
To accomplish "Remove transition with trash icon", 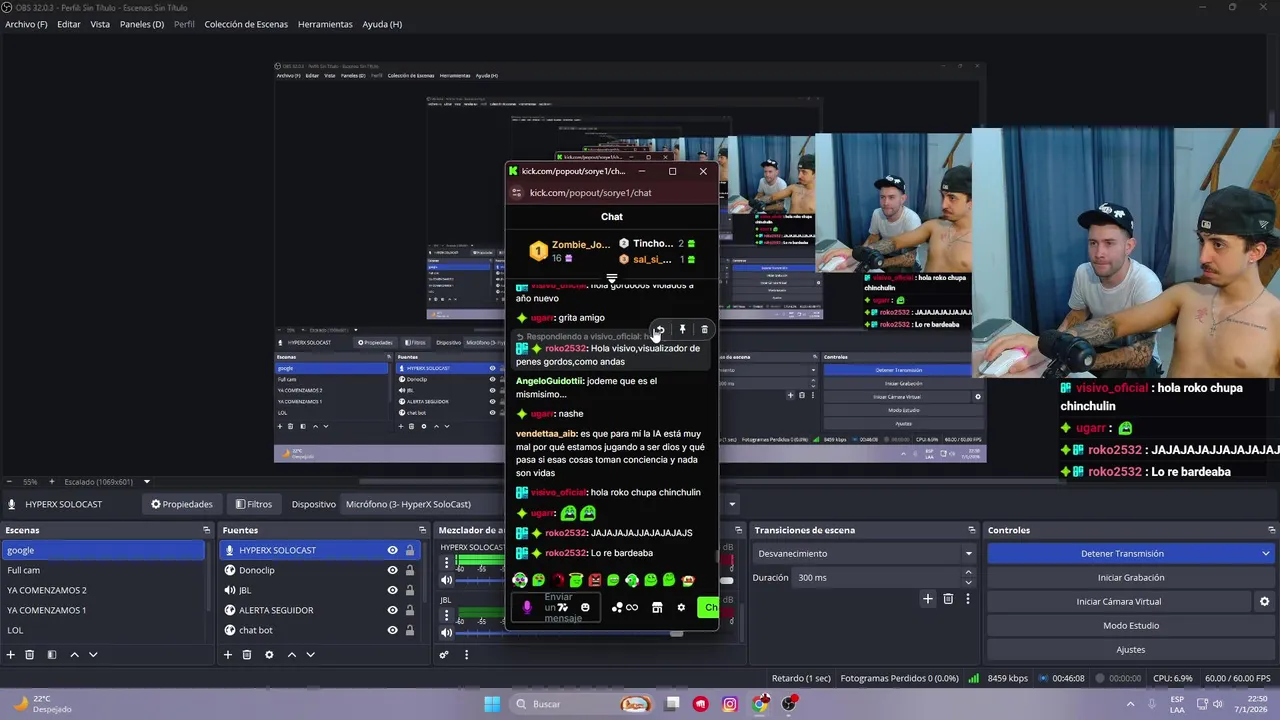I will pos(948,599).
